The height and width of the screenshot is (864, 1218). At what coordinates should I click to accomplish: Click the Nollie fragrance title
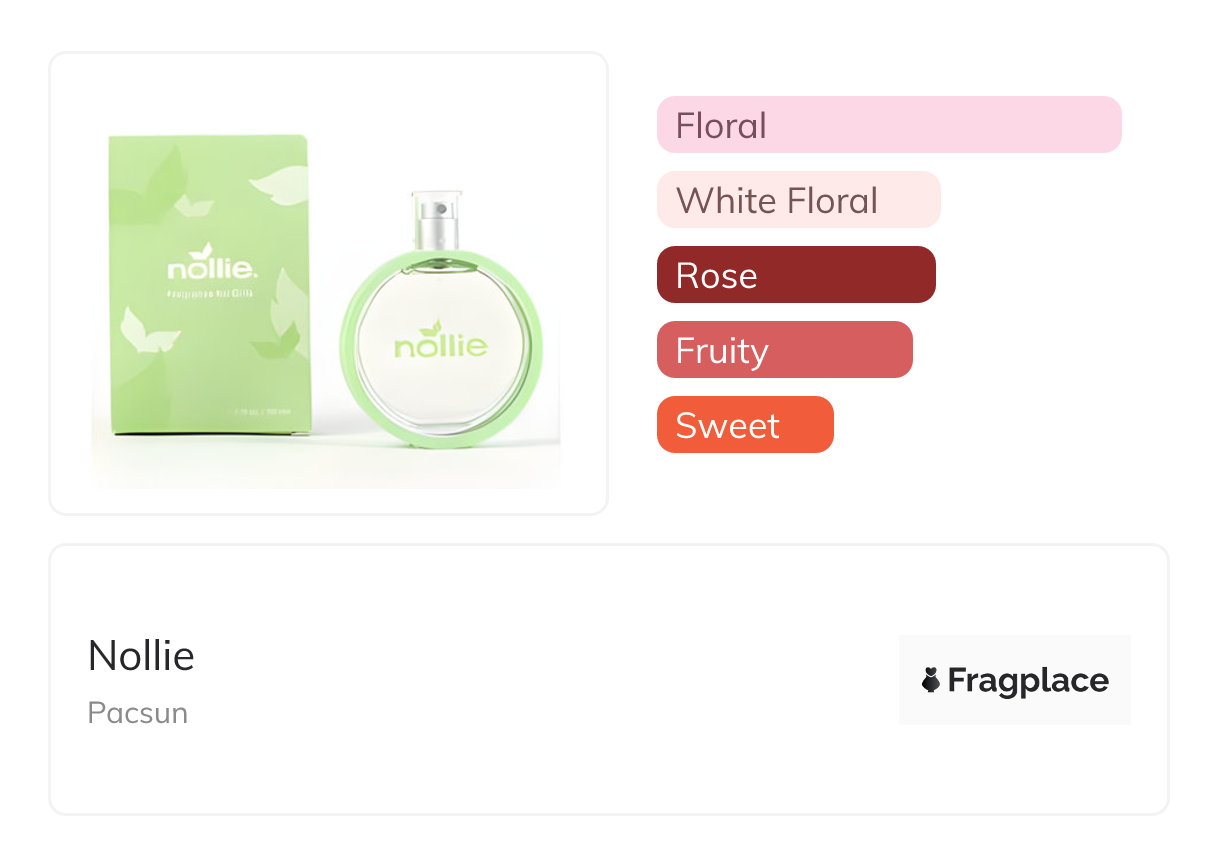coord(141,656)
